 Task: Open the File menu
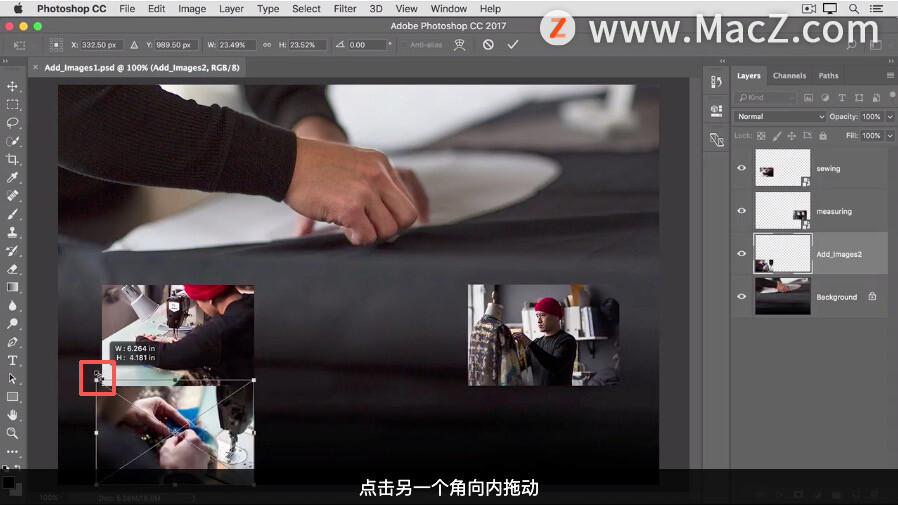point(127,9)
